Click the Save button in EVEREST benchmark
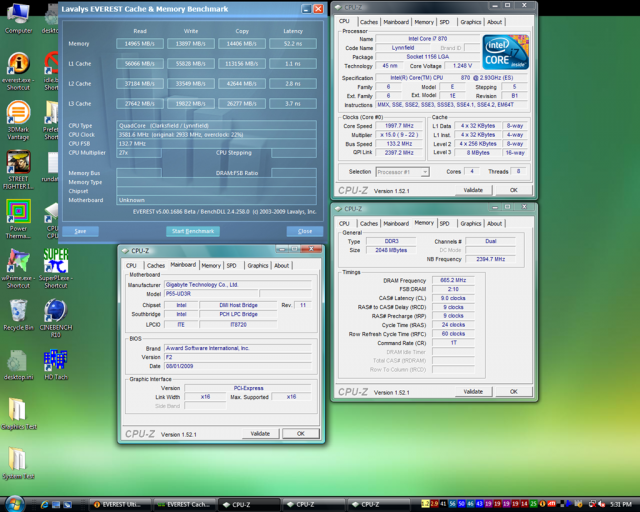This screenshot has height=512, width=640. (x=80, y=232)
